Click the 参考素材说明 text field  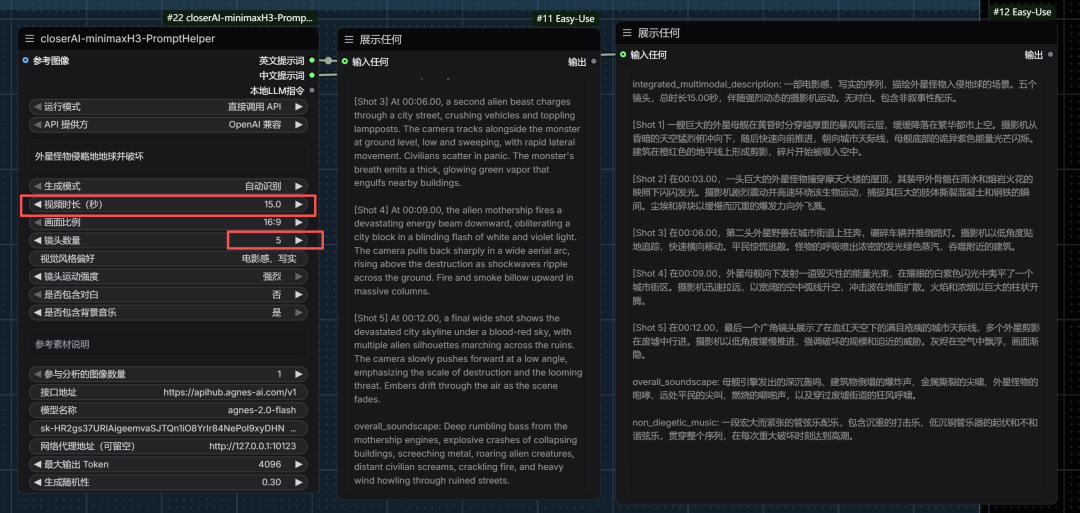click(169, 344)
